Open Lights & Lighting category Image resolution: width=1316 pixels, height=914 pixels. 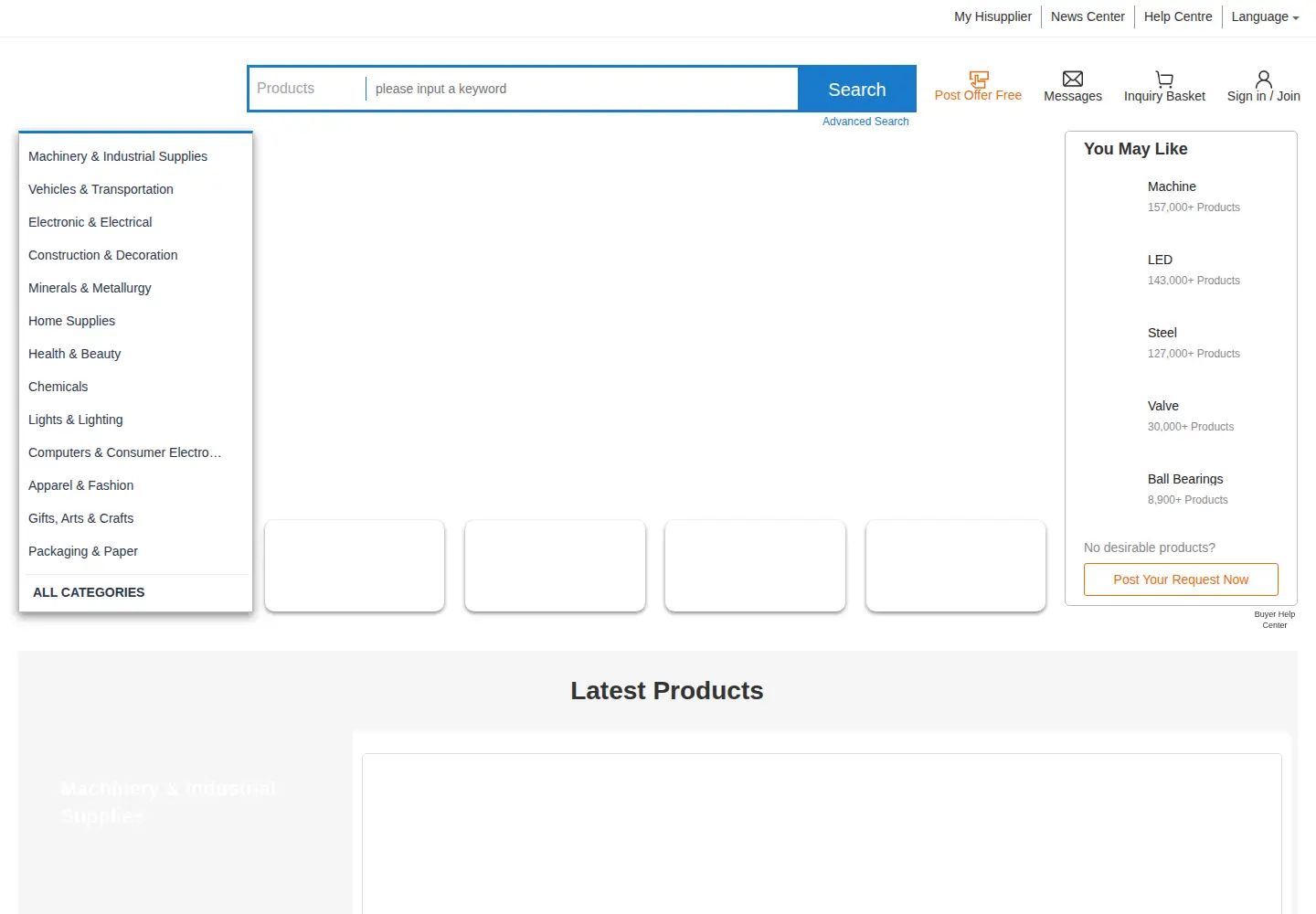76,420
